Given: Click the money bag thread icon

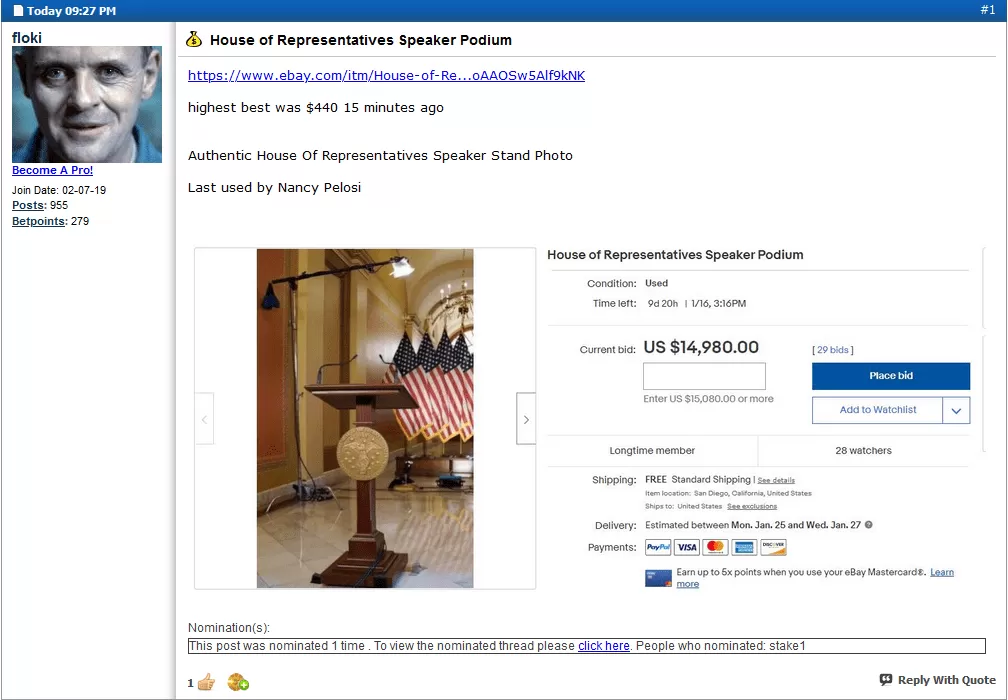Looking at the screenshot, I should [x=194, y=40].
